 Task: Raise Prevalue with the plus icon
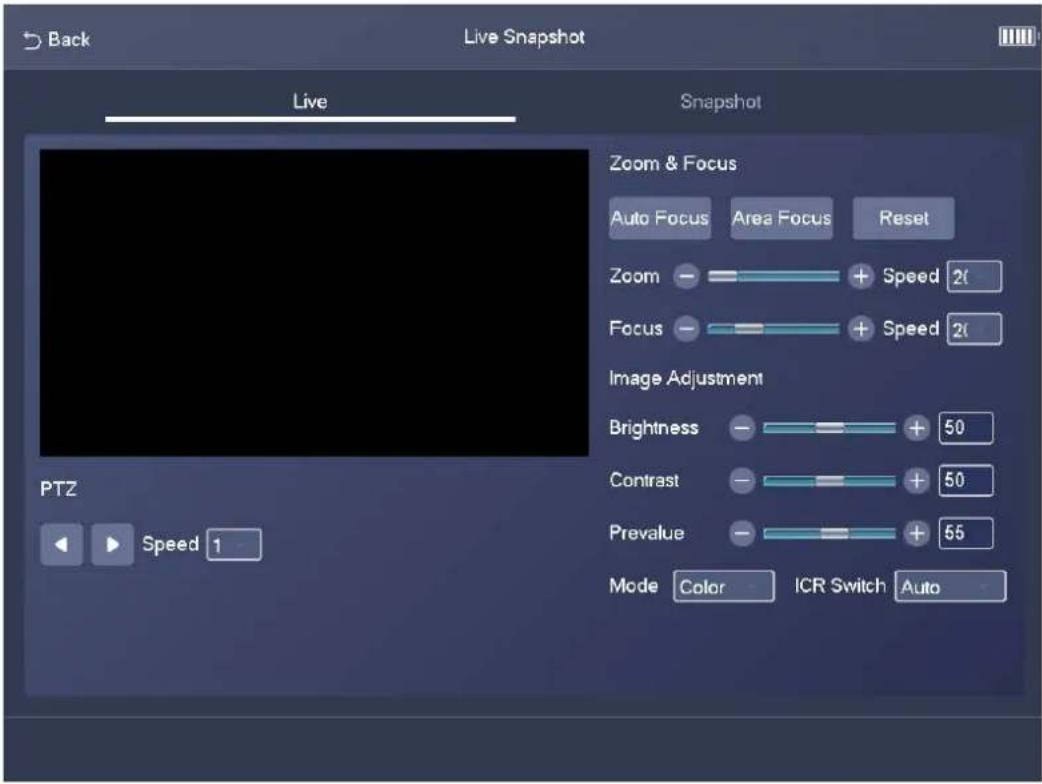[x=916, y=533]
